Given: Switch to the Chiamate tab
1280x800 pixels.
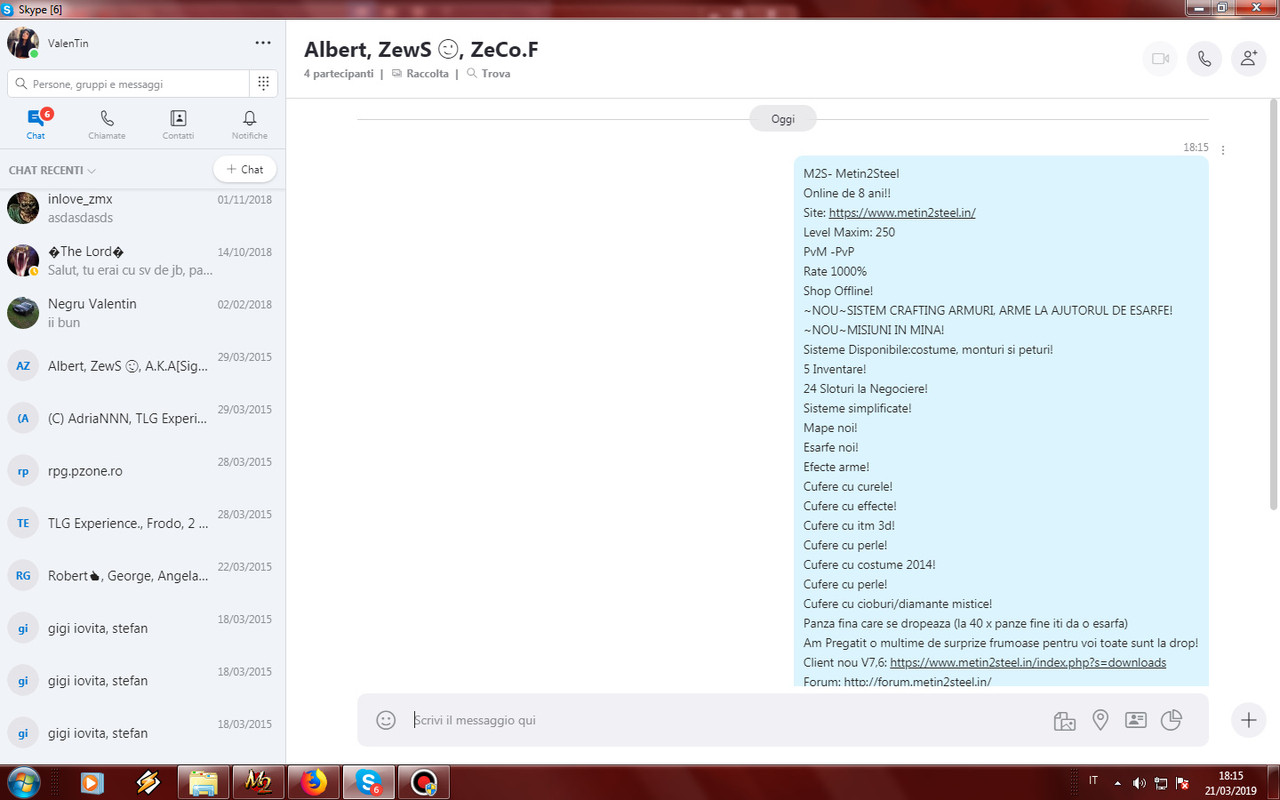Looking at the screenshot, I should pyautogui.click(x=107, y=124).
